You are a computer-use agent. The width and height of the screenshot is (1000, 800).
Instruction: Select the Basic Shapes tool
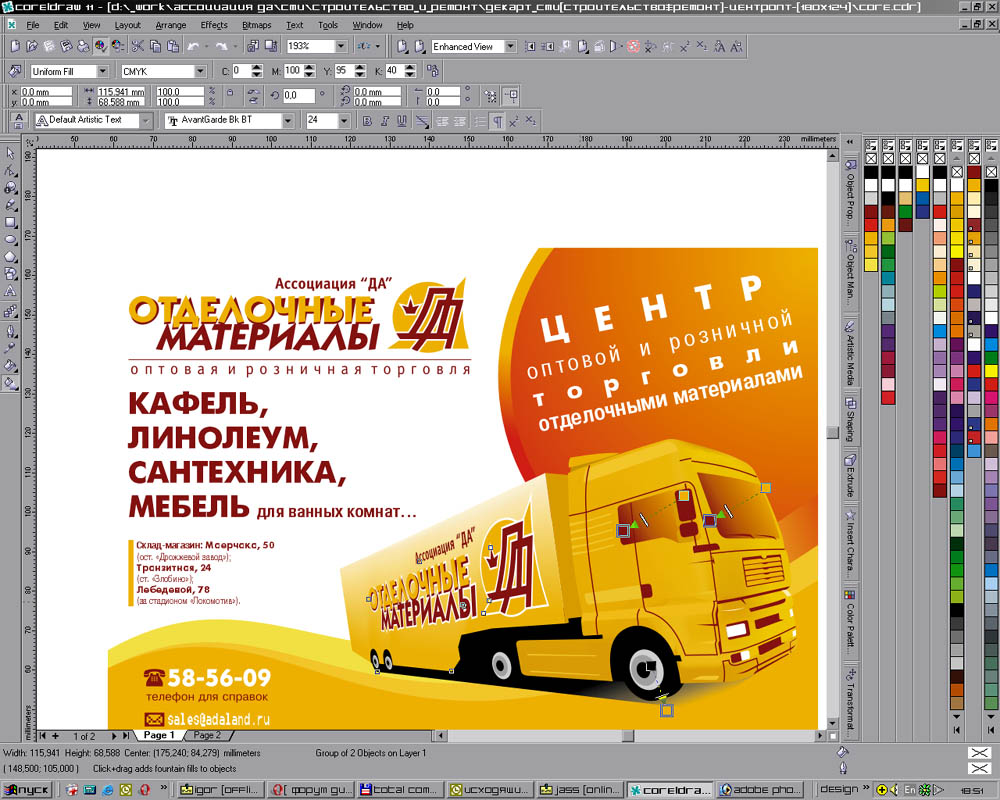pos(10,274)
